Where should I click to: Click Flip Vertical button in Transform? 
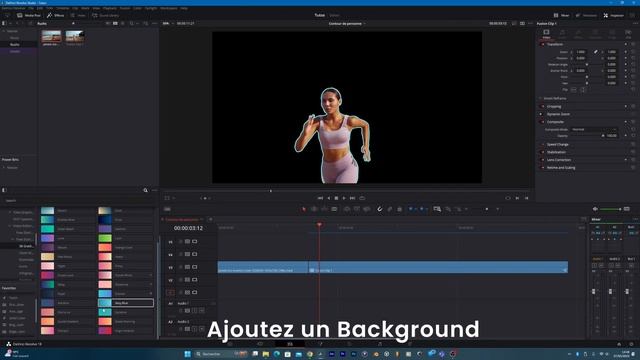click(582, 89)
